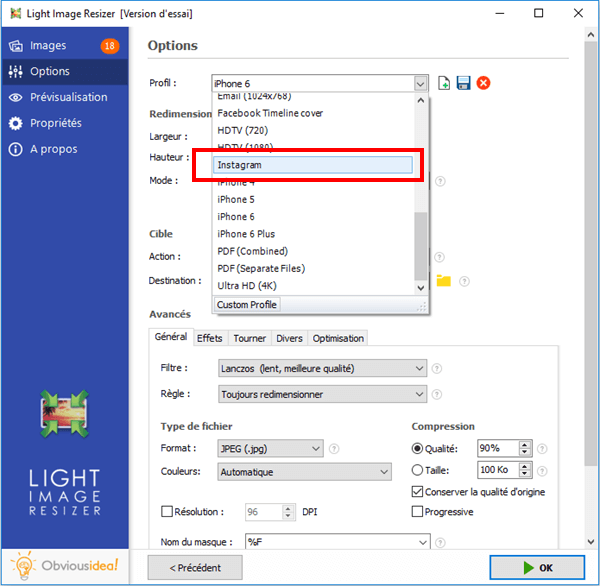Select the Qualité radio button
Image resolution: width=600 pixels, height=586 pixels.
(417, 448)
